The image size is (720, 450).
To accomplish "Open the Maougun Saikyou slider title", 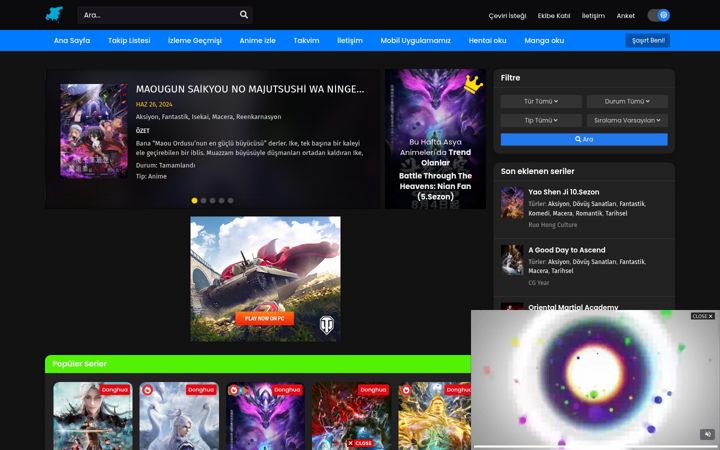I will coord(250,89).
